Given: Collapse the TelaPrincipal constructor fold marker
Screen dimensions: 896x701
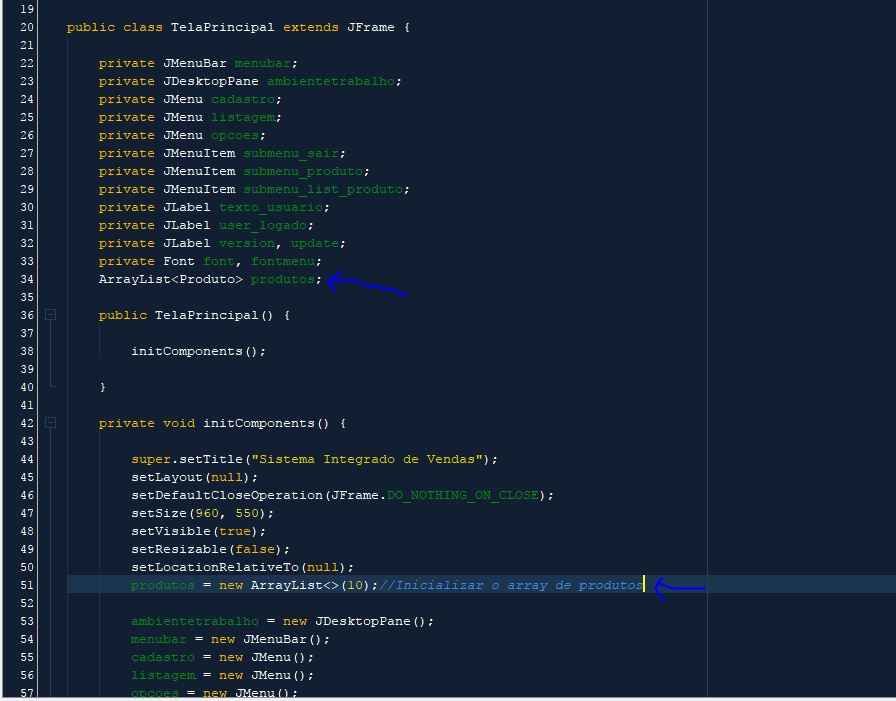Looking at the screenshot, I should [x=50, y=315].
